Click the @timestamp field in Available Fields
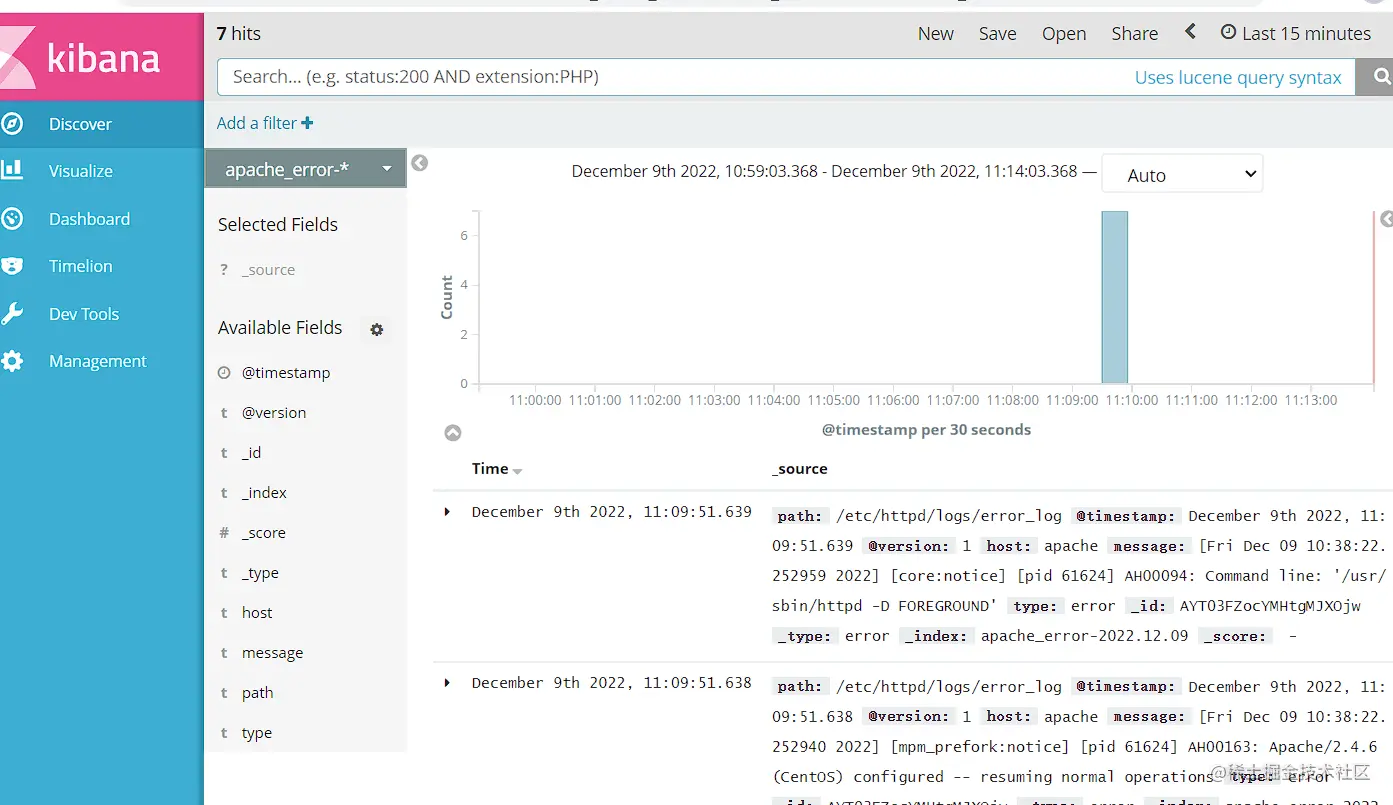The height and width of the screenshot is (805, 1393). 286,373
